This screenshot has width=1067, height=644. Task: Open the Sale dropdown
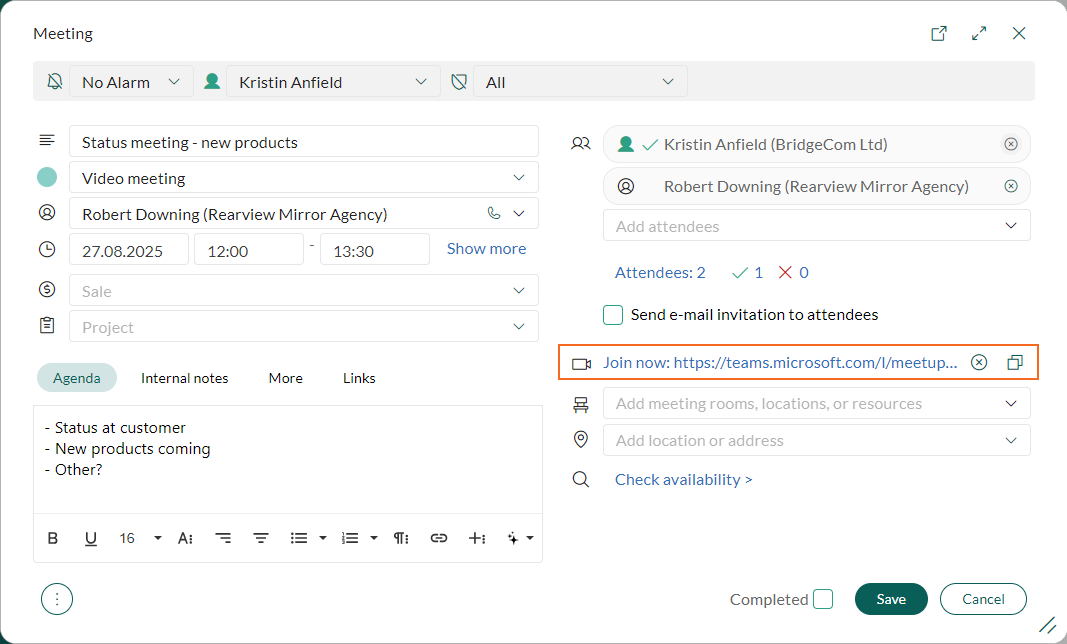(x=519, y=290)
